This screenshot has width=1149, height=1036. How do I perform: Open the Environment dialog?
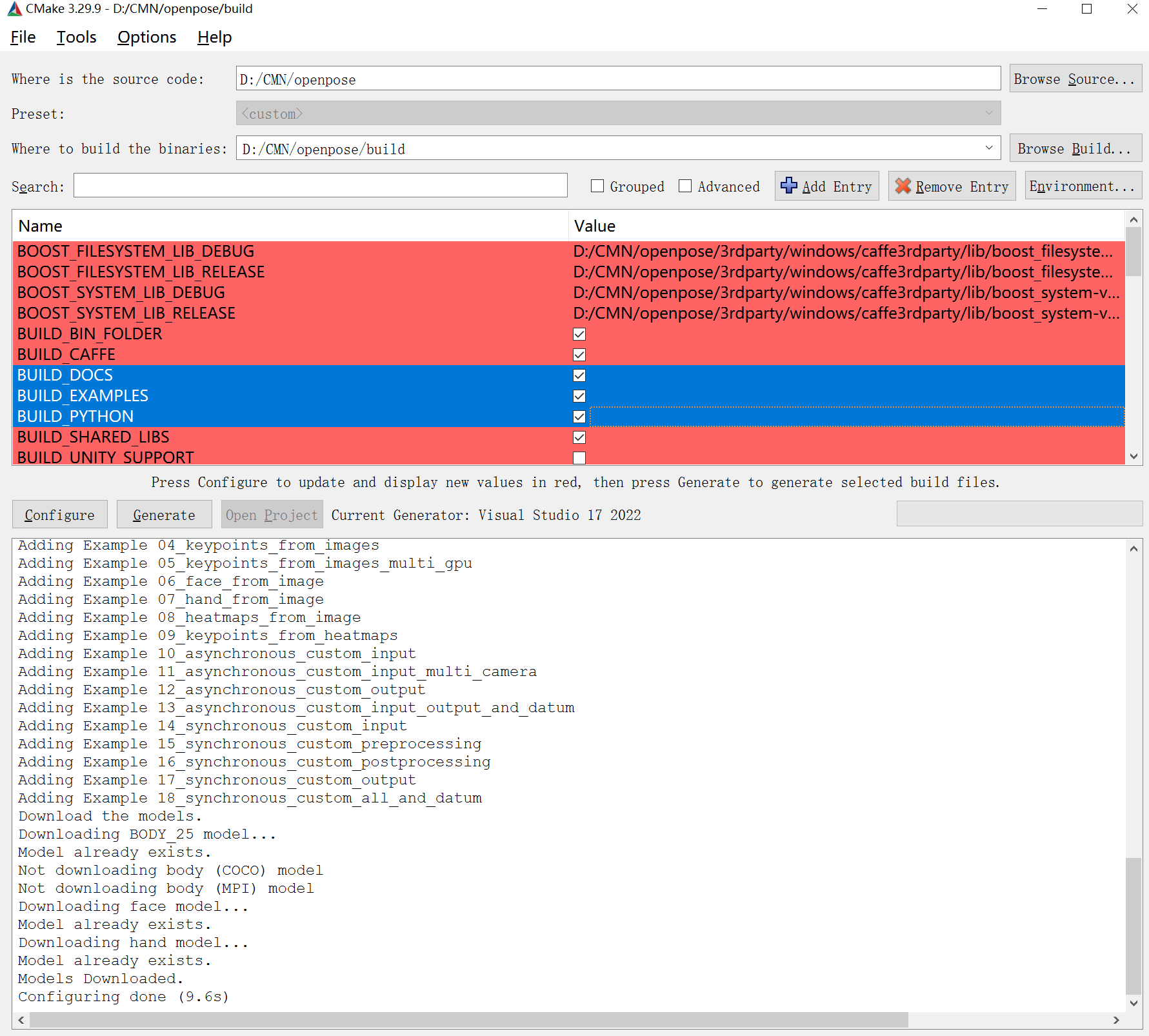(x=1083, y=186)
